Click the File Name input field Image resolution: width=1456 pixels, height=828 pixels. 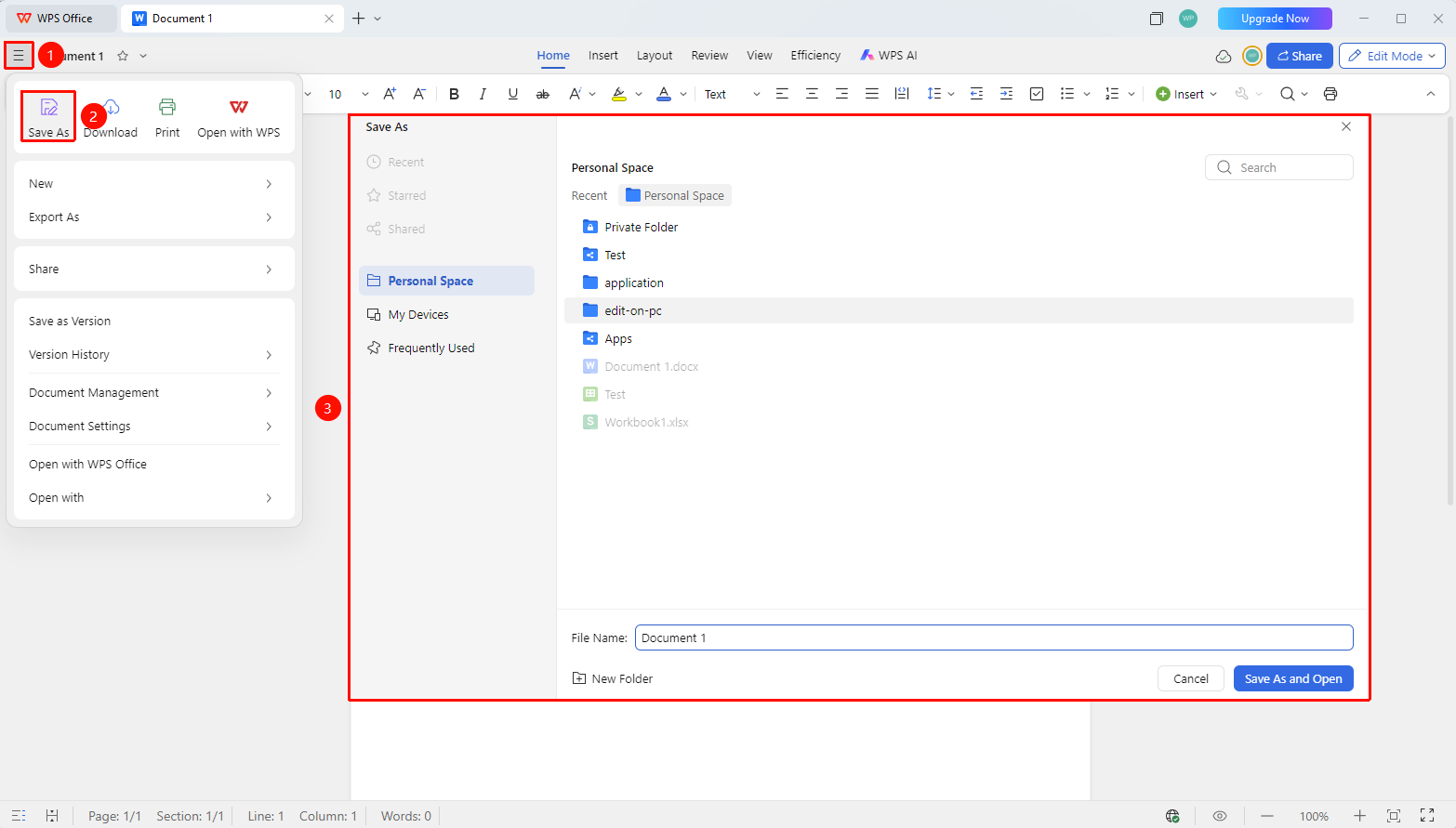[x=994, y=637]
